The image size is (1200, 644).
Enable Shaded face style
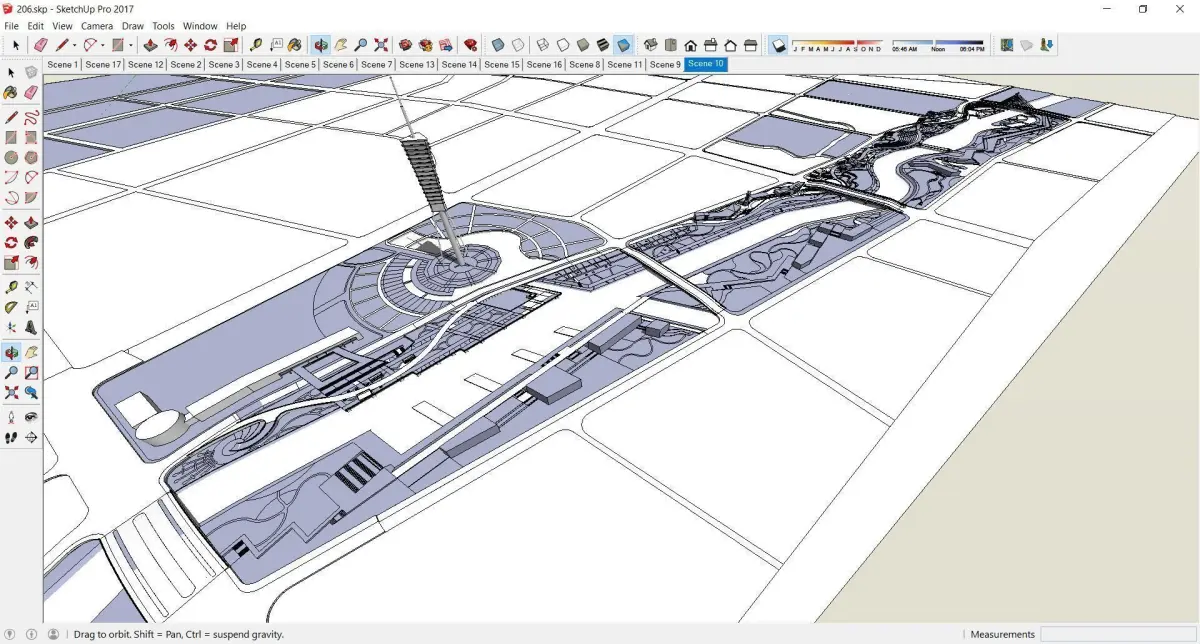tap(583, 45)
